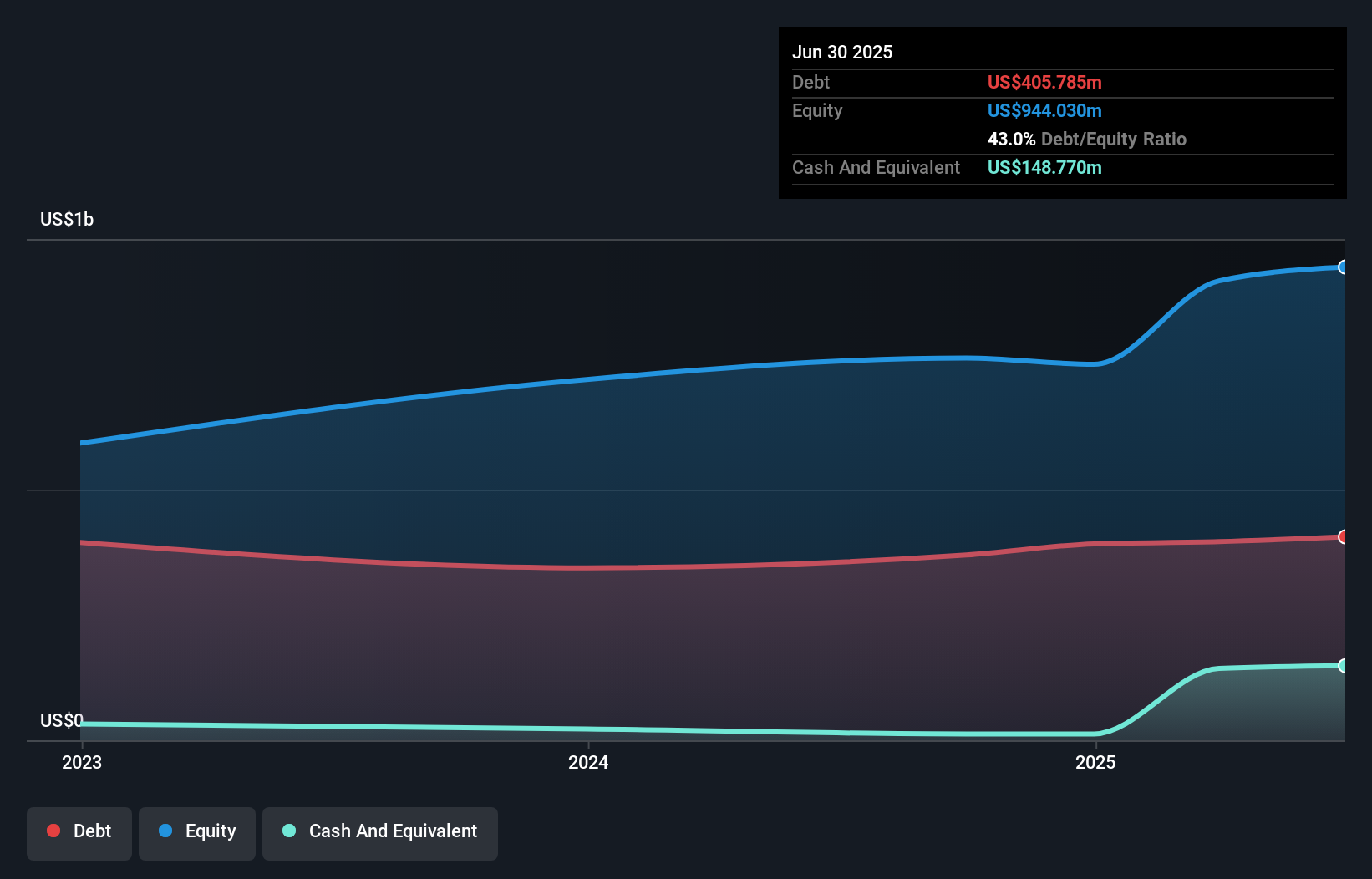This screenshot has width=1372, height=879.
Task: Click the 43.0% Debt/Equity Ratio text
Action: tap(1086, 139)
